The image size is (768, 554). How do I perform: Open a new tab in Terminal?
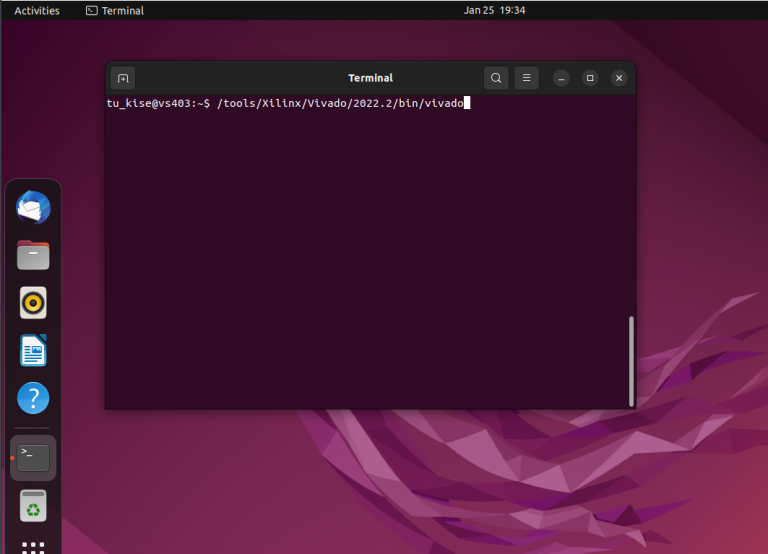tap(122, 78)
